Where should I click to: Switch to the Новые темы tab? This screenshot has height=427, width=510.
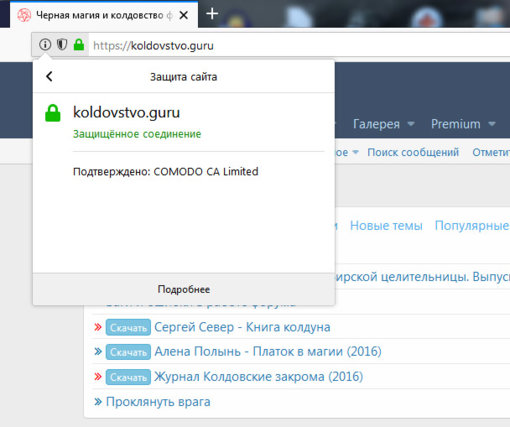(x=386, y=226)
